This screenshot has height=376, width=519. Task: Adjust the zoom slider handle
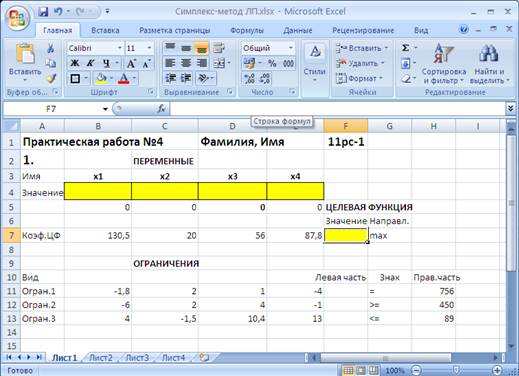tap(456, 370)
